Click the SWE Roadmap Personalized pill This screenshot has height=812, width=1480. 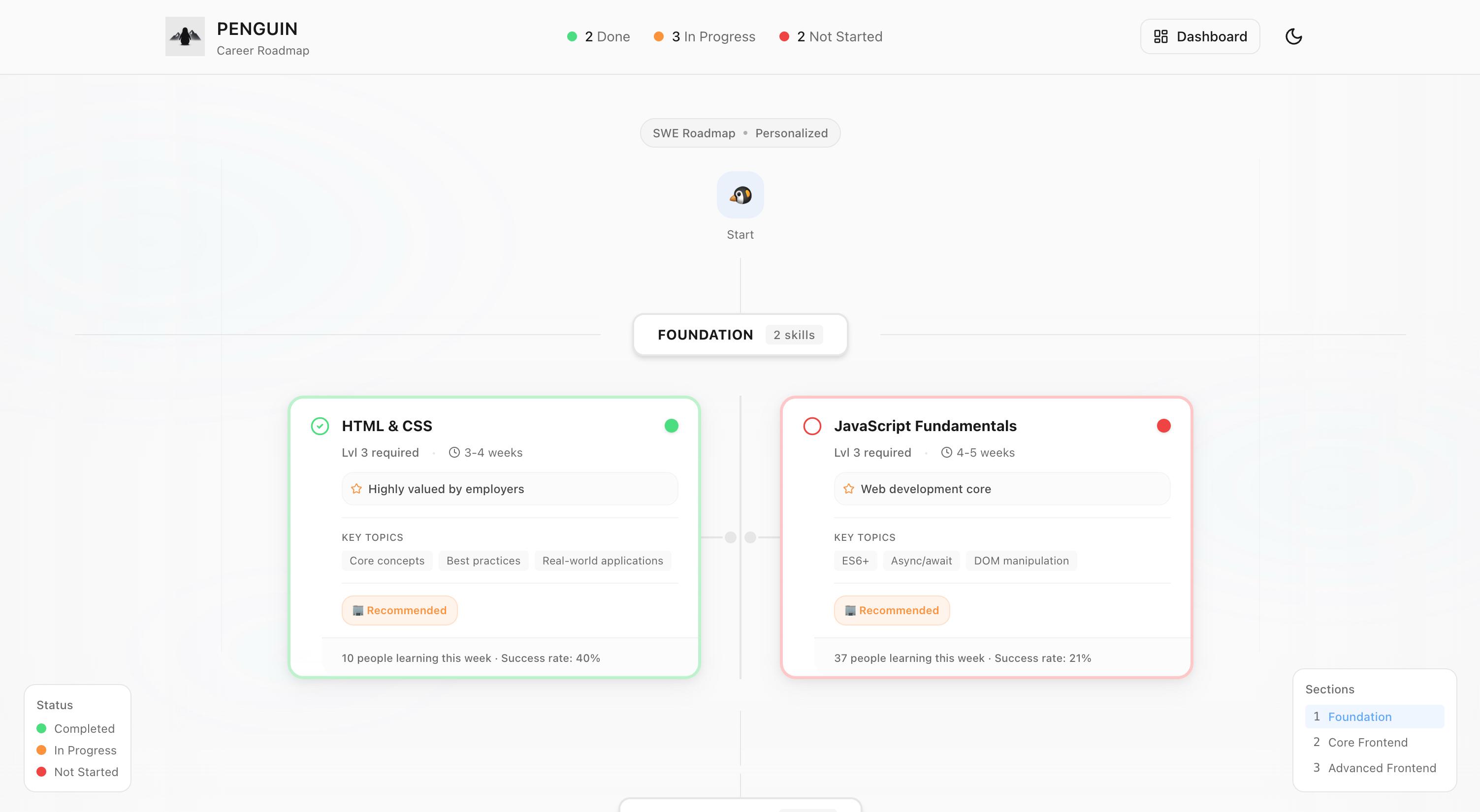(x=740, y=133)
